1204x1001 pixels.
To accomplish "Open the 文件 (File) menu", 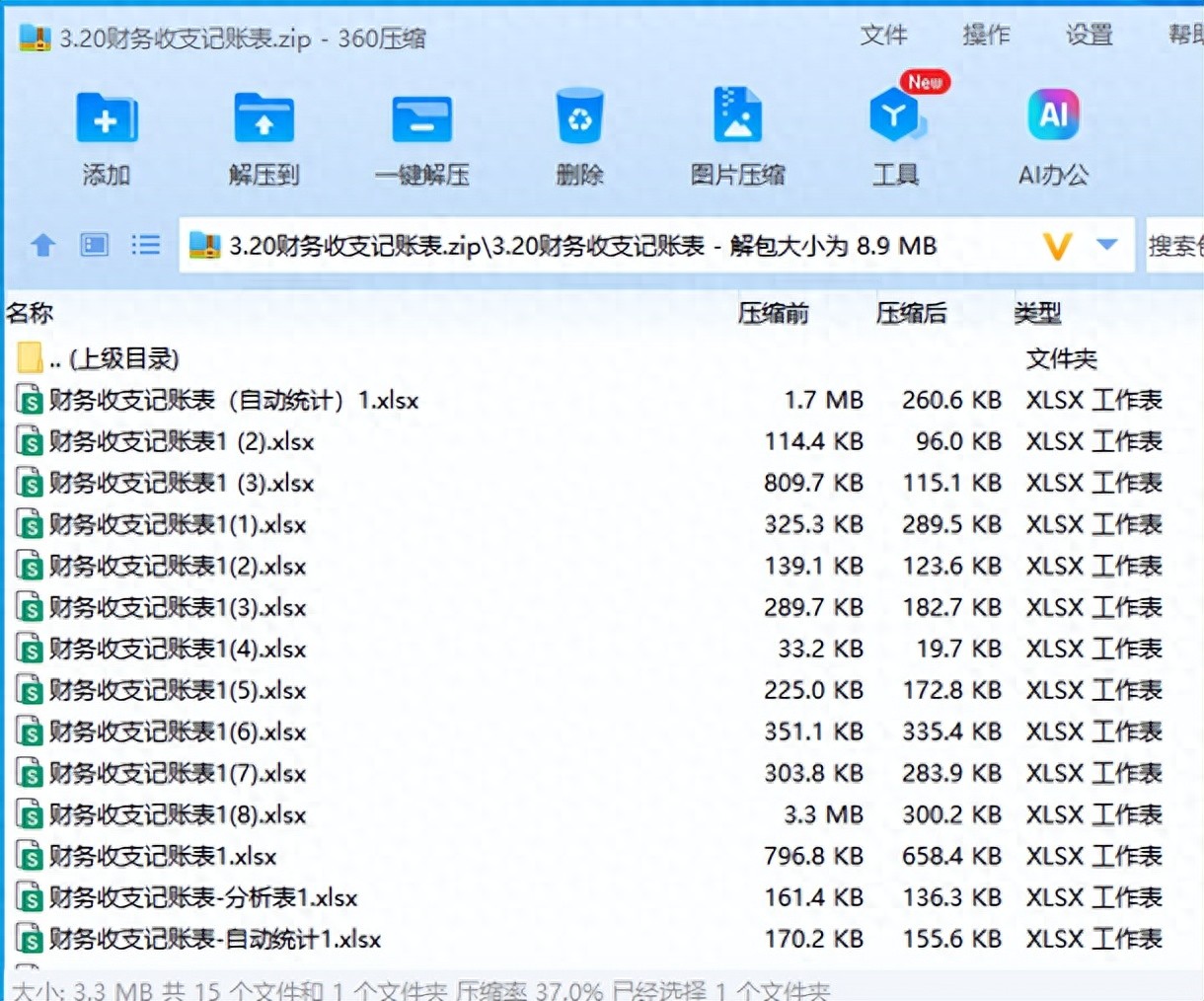I will coord(886,35).
